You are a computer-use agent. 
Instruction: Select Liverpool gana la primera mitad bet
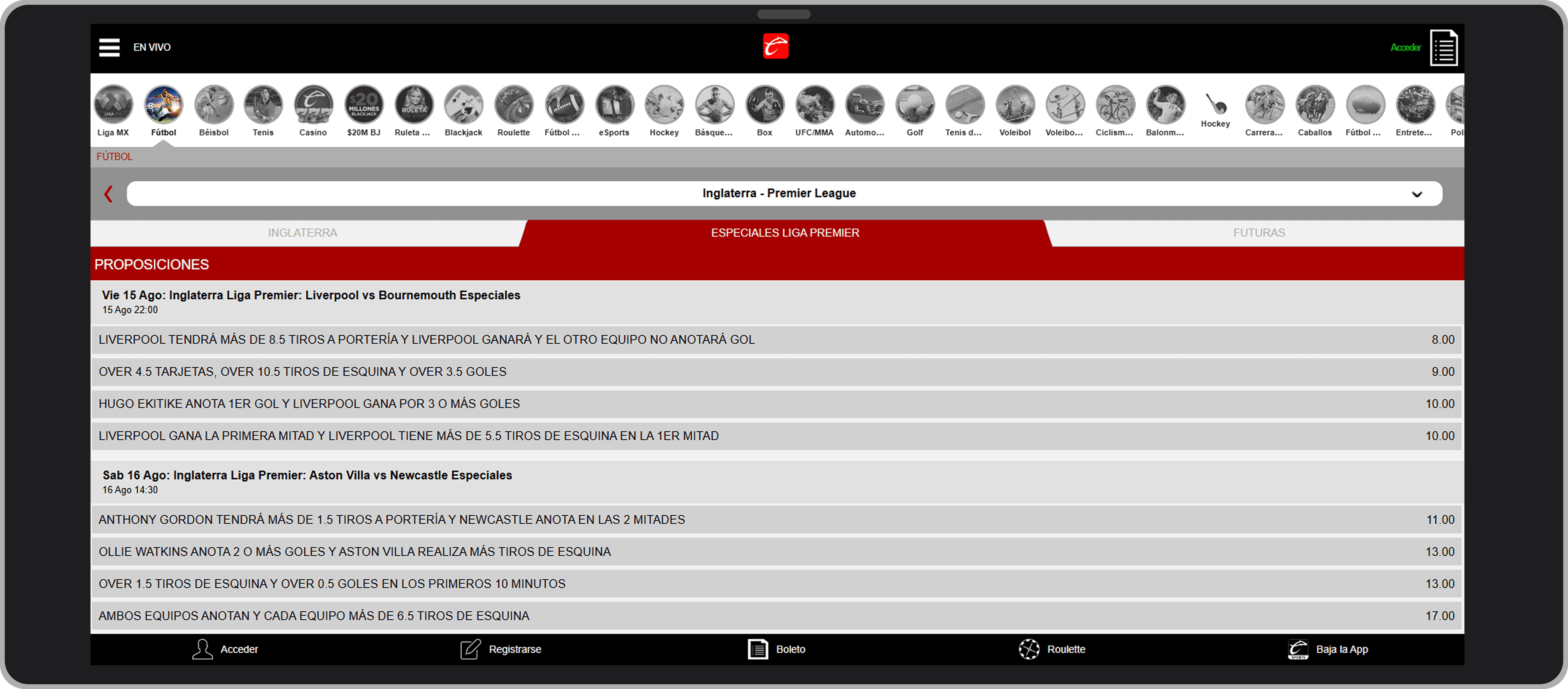click(x=777, y=436)
